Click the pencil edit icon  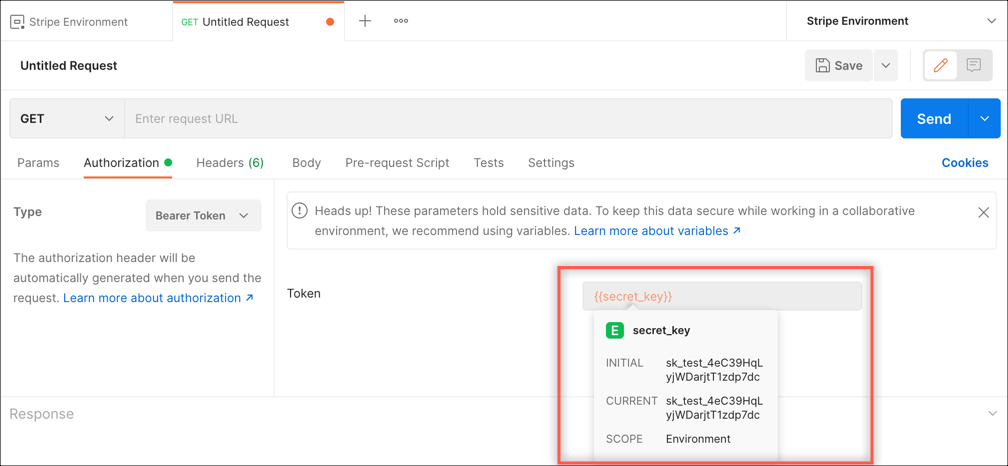[940, 66]
